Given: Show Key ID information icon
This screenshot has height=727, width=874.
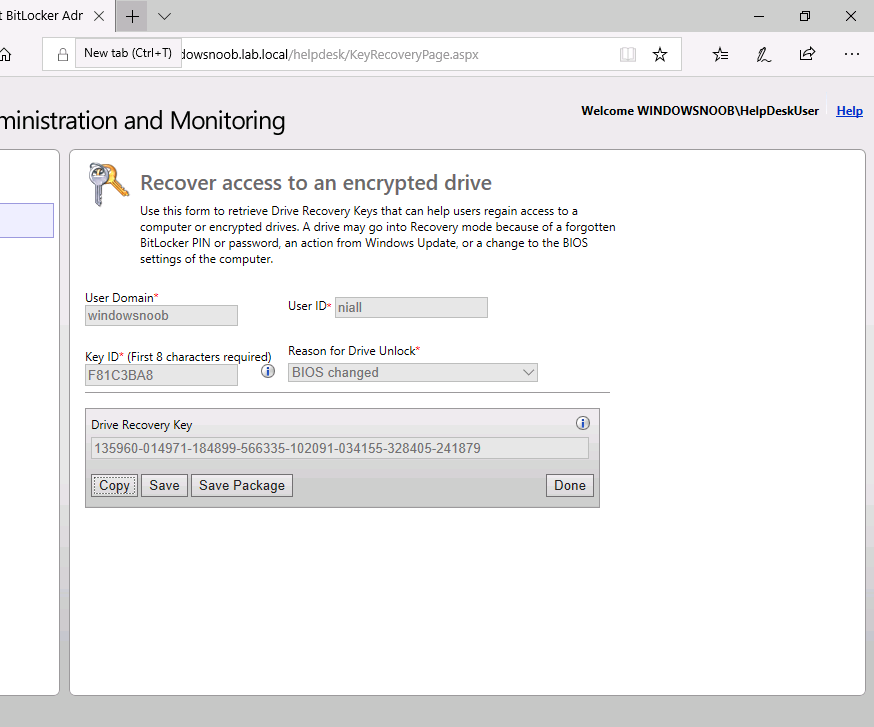Looking at the screenshot, I should click(268, 371).
